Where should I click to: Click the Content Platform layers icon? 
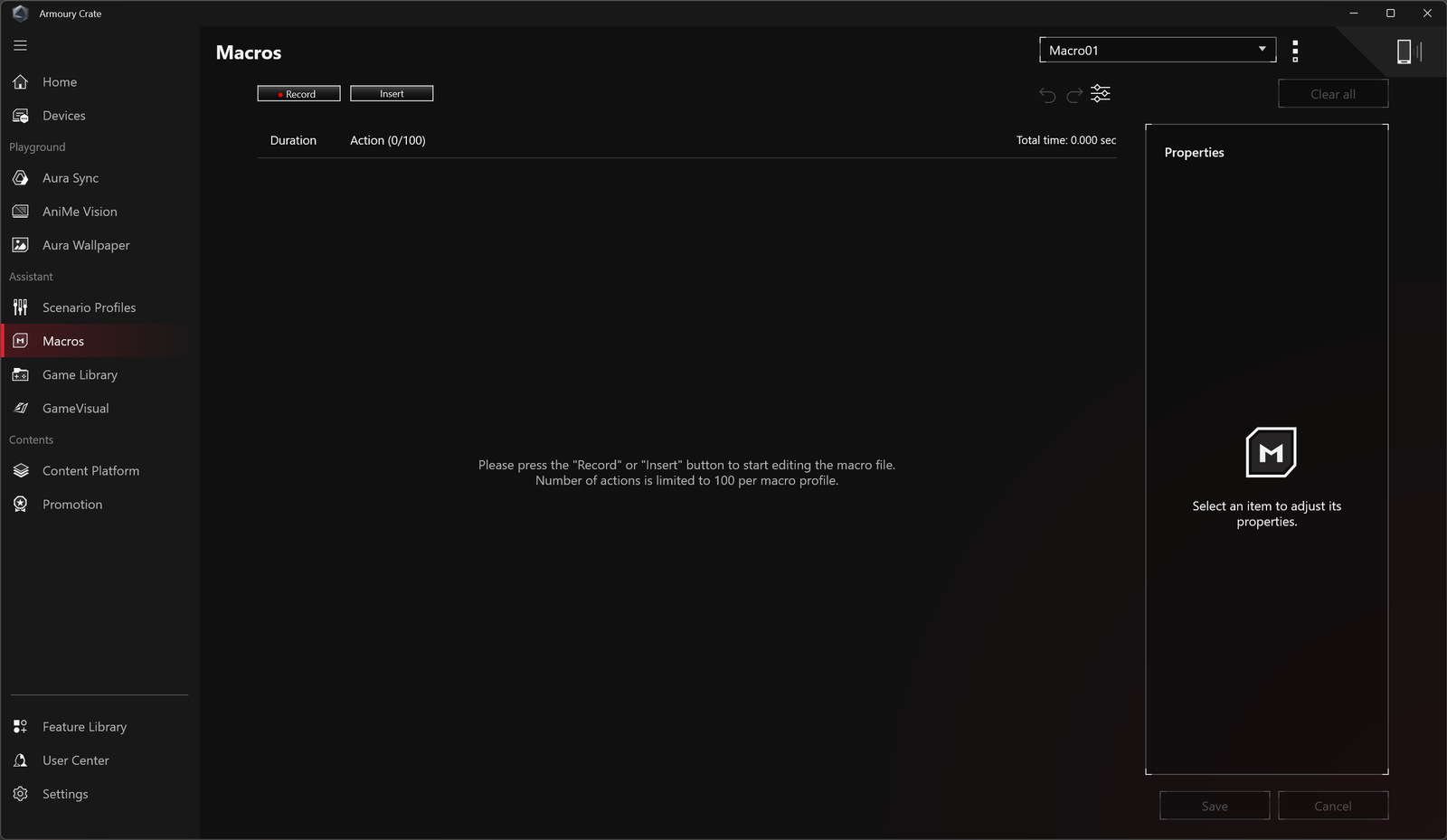[x=21, y=470]
